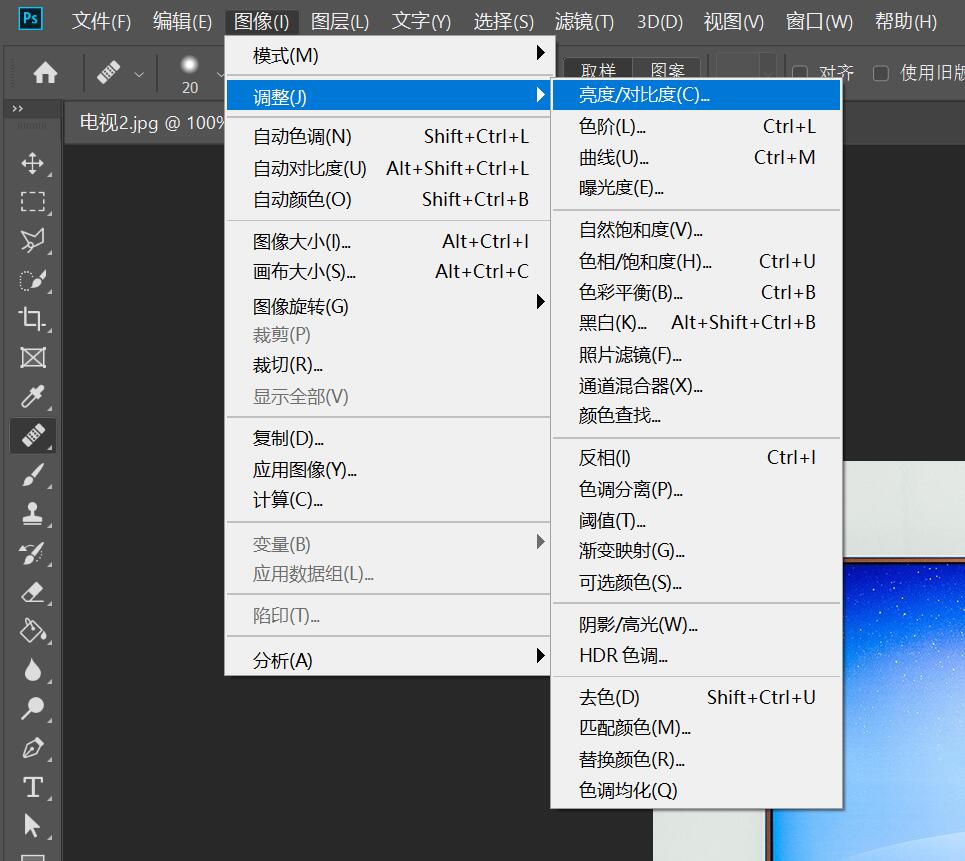
Task: Expand the toolbar double-arrow toggle
Action: [18, 108]
